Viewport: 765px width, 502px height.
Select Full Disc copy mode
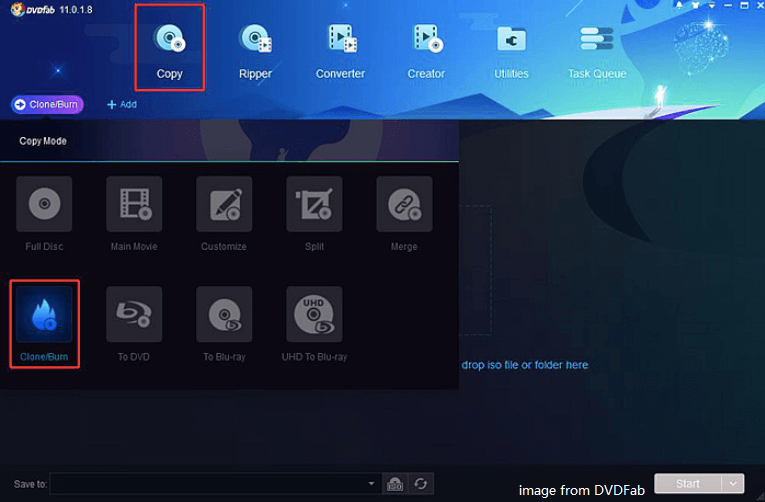44,214
